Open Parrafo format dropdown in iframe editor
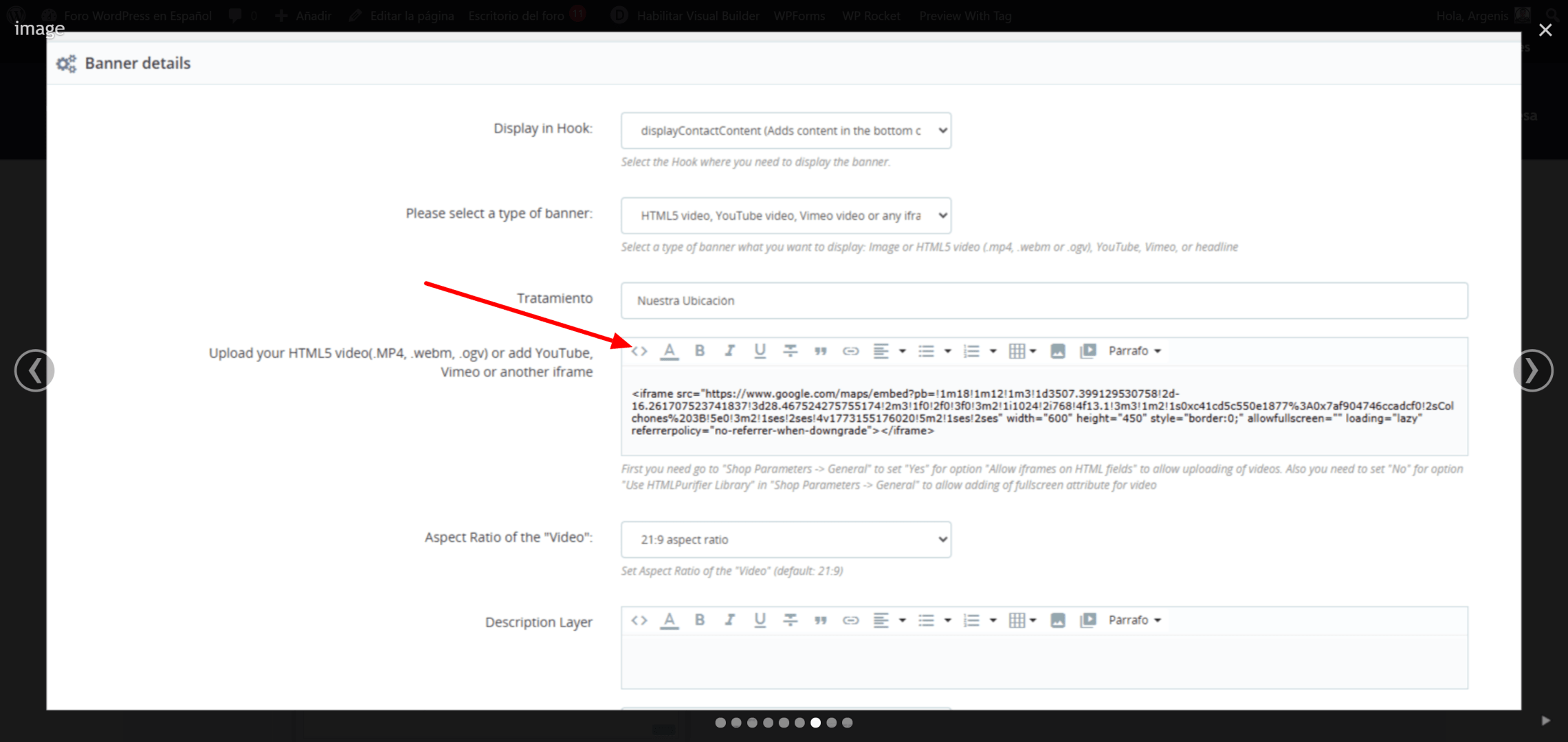The width and height of the screenshot is (1568, 742). (1134, 351)
